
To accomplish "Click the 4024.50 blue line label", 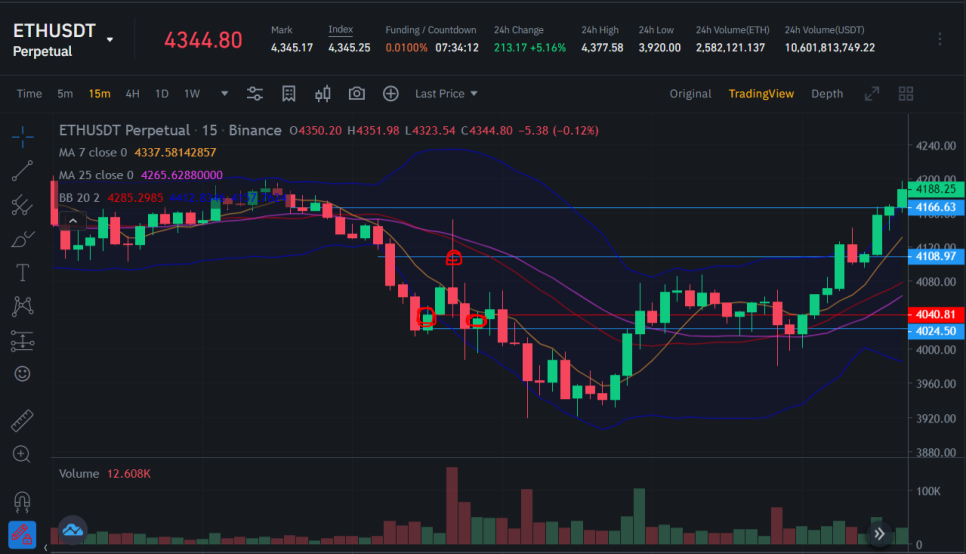I will pyautogui.click(x=935, y=331).
